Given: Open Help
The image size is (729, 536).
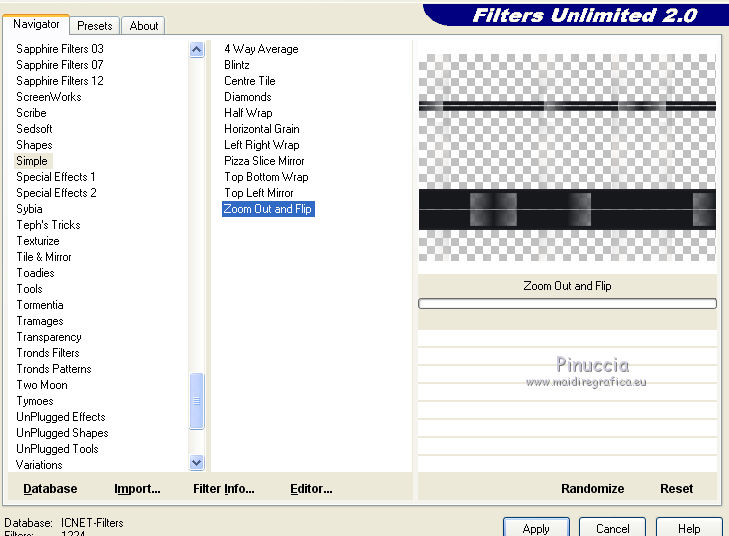Looking at the screenshot, I should click(689, 528).
